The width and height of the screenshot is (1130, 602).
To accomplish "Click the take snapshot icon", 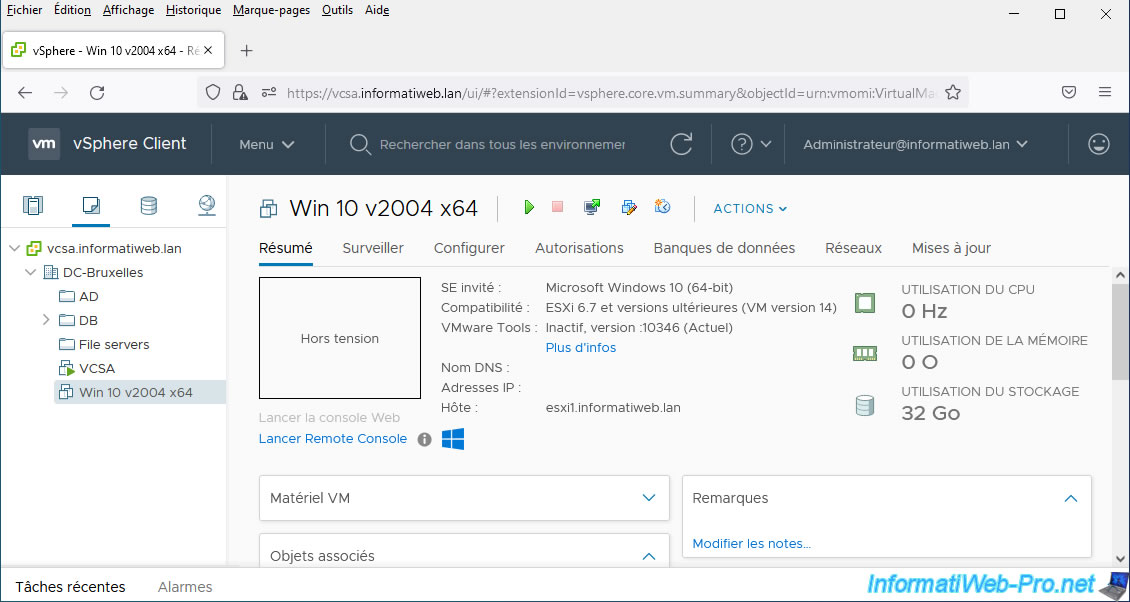I will click(662, 207).
